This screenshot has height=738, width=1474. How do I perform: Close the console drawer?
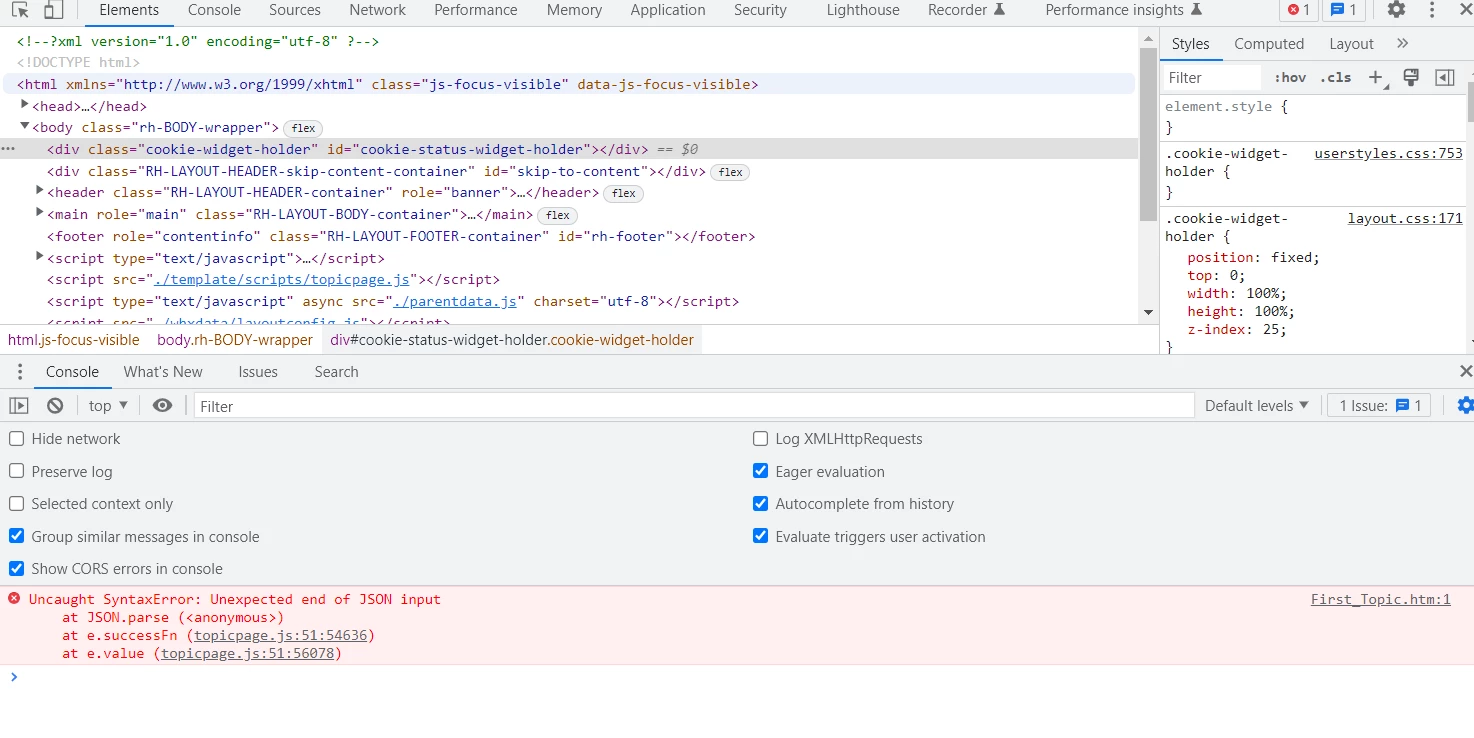1465,371
